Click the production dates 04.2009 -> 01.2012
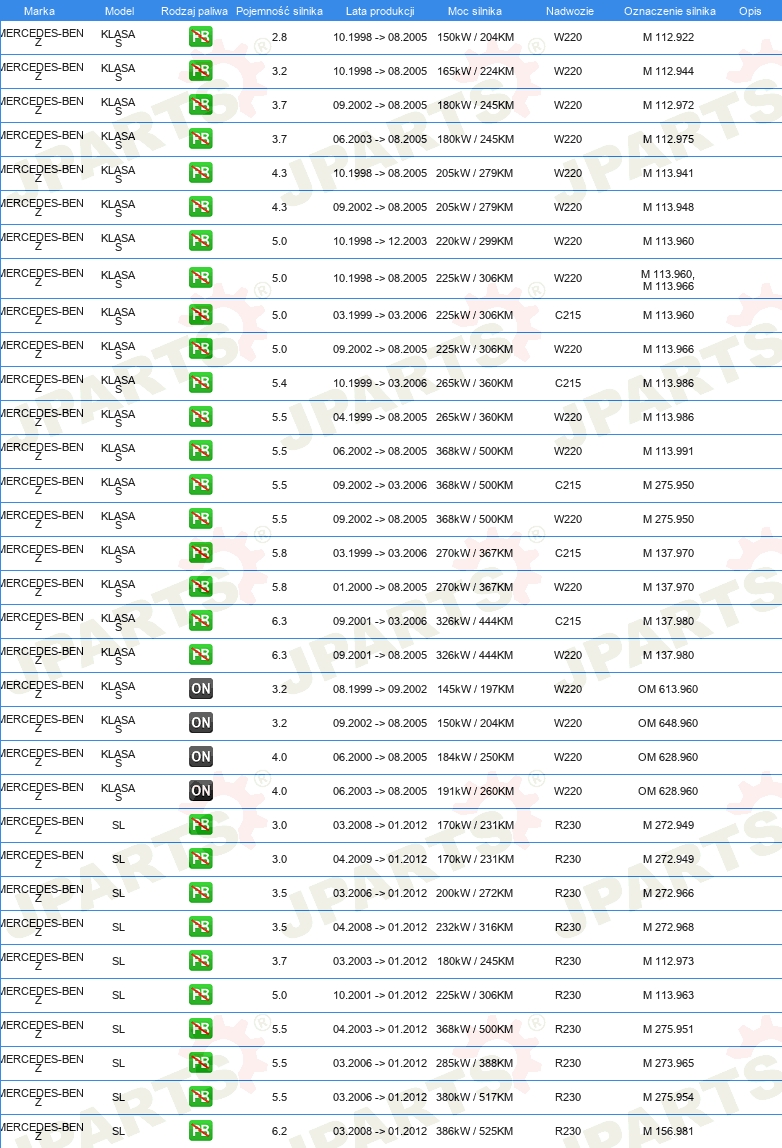The image size is (782, 1148). tap(380, 859)
